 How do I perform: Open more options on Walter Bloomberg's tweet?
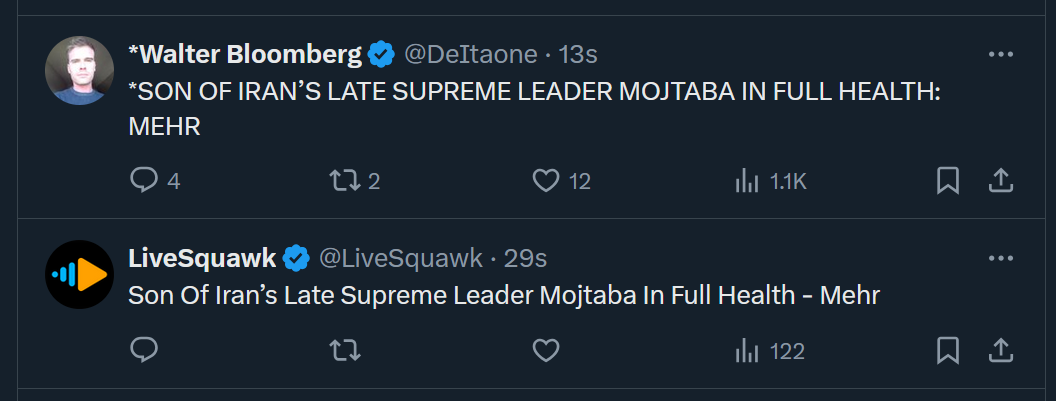pos(1001,55)
